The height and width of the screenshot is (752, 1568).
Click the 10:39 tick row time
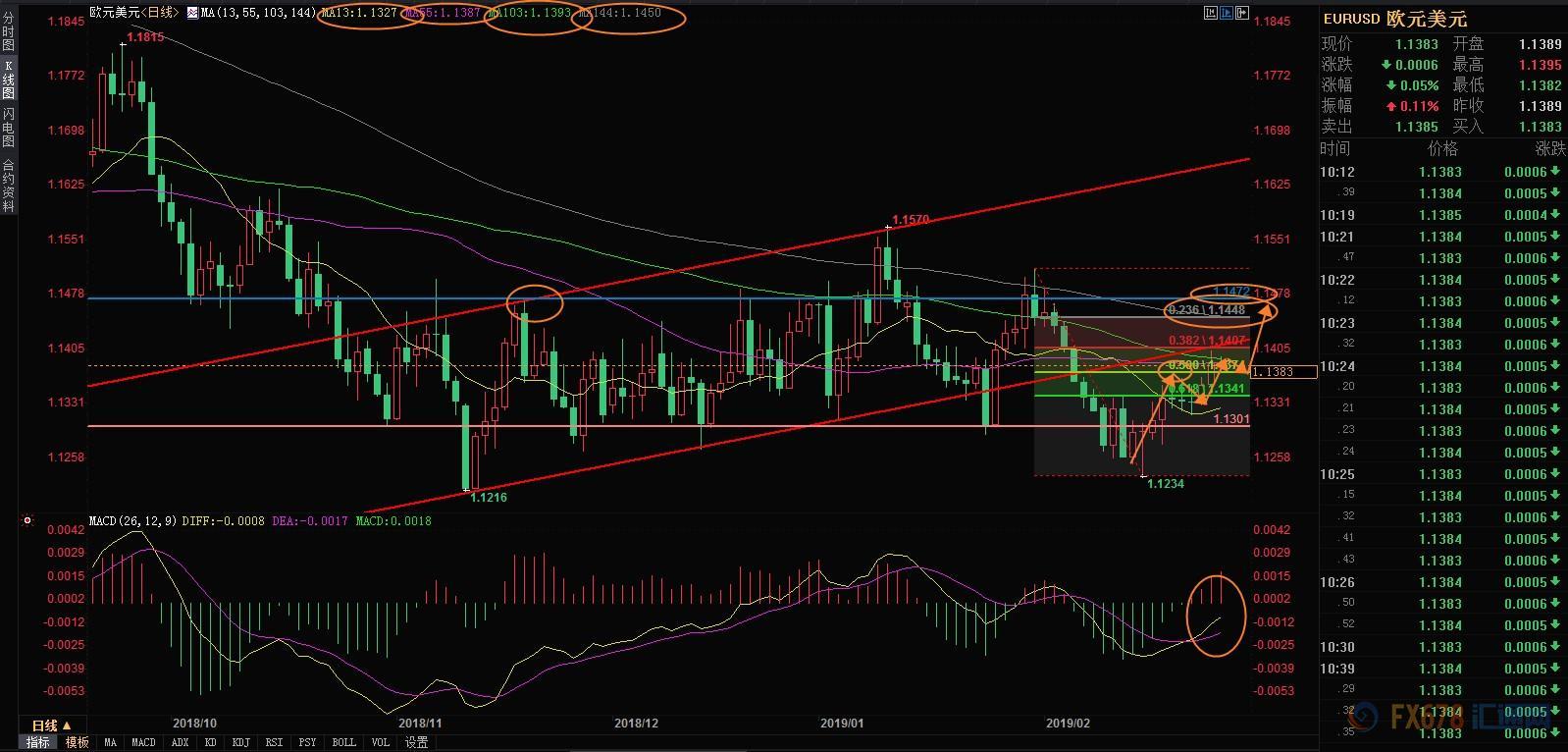(1337, 669)
